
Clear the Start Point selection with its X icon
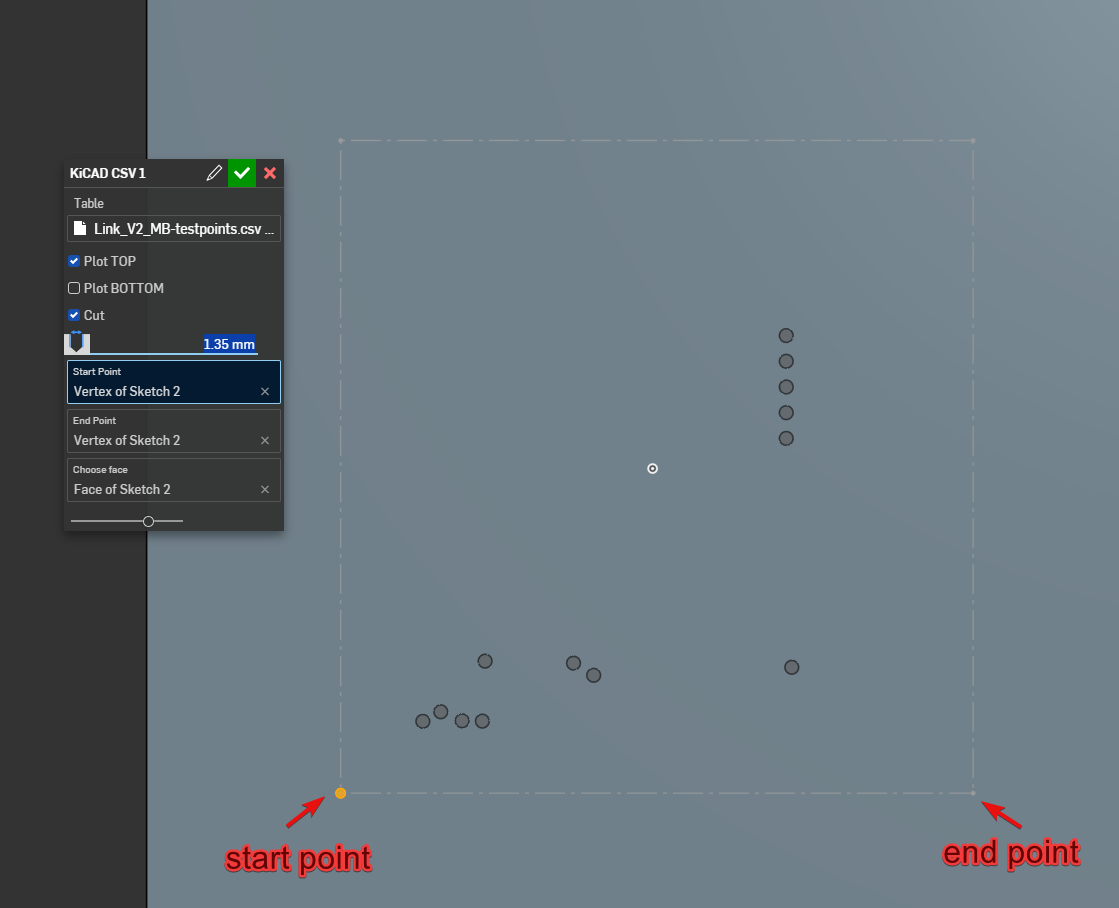[265, 391]
